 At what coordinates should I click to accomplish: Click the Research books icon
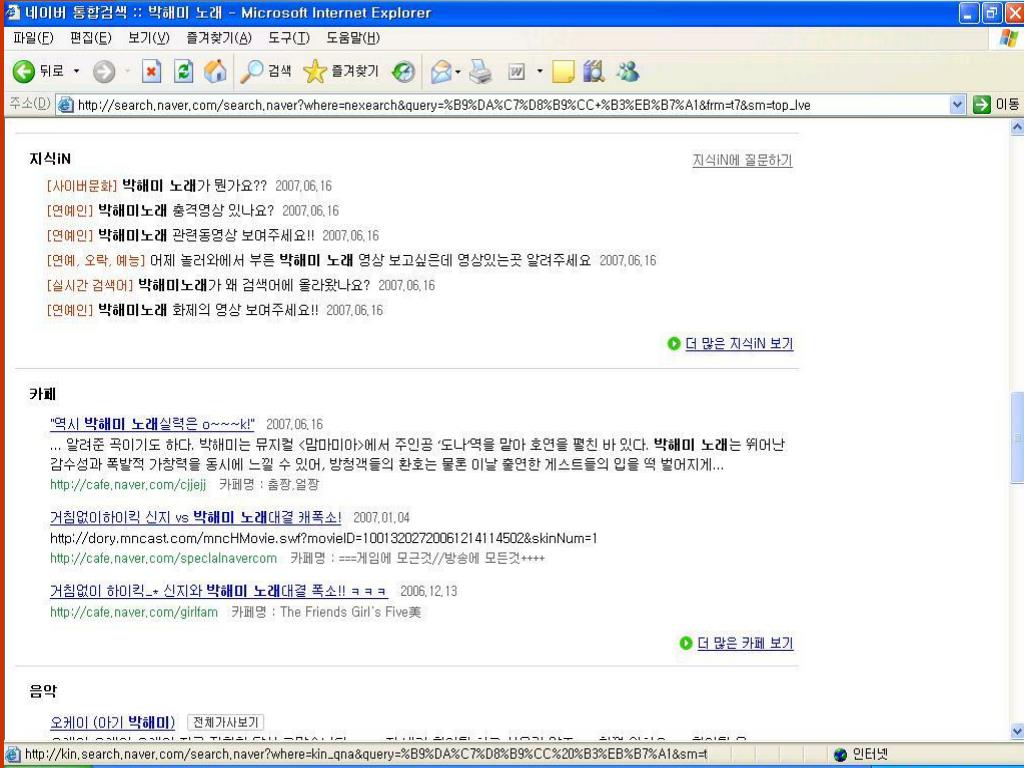pyautogui.click(x=594, y=71)
